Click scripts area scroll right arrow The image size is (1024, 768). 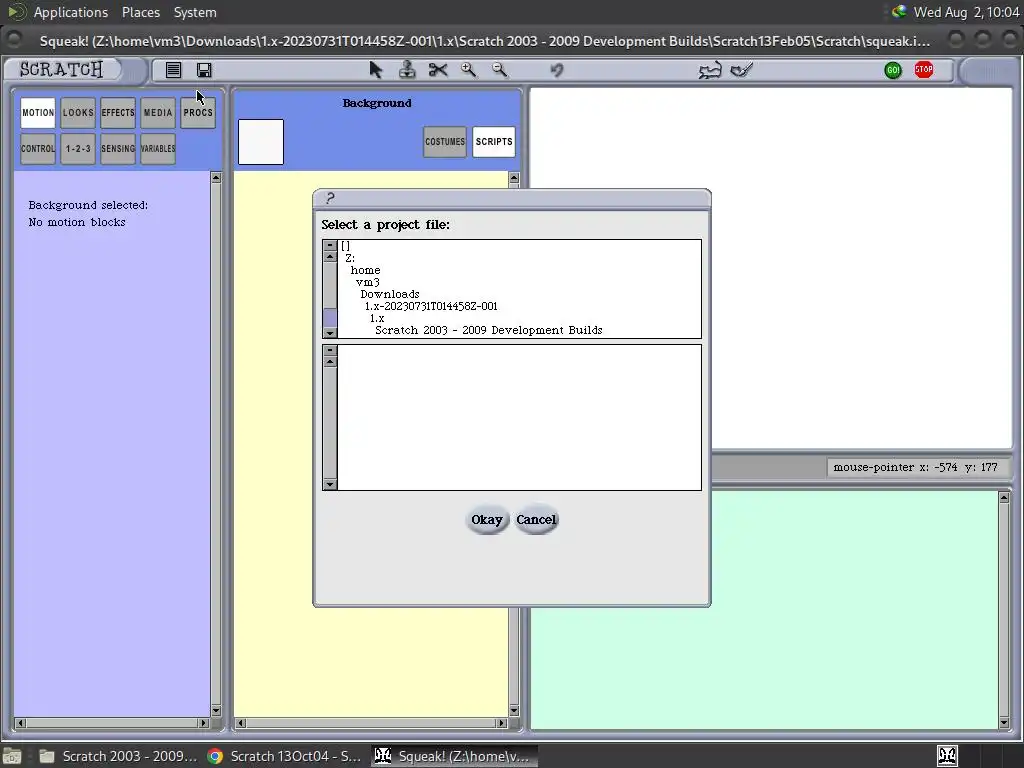[501, 723]
